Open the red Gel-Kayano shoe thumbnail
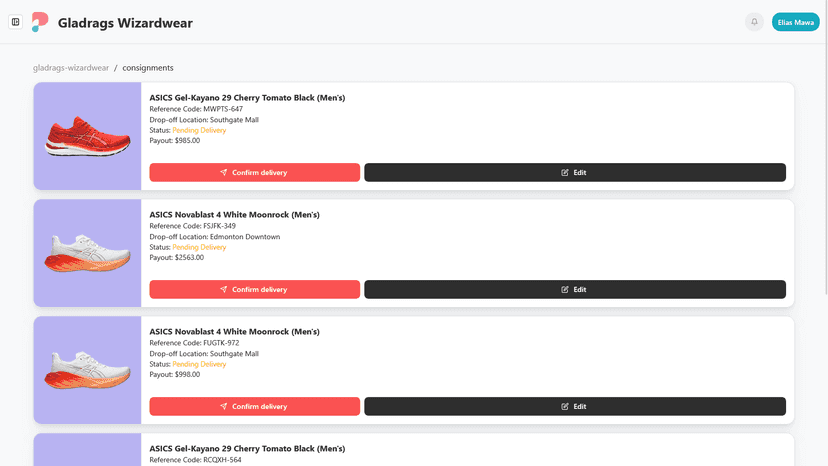This screenshot has height=466, width=828. 87,136
